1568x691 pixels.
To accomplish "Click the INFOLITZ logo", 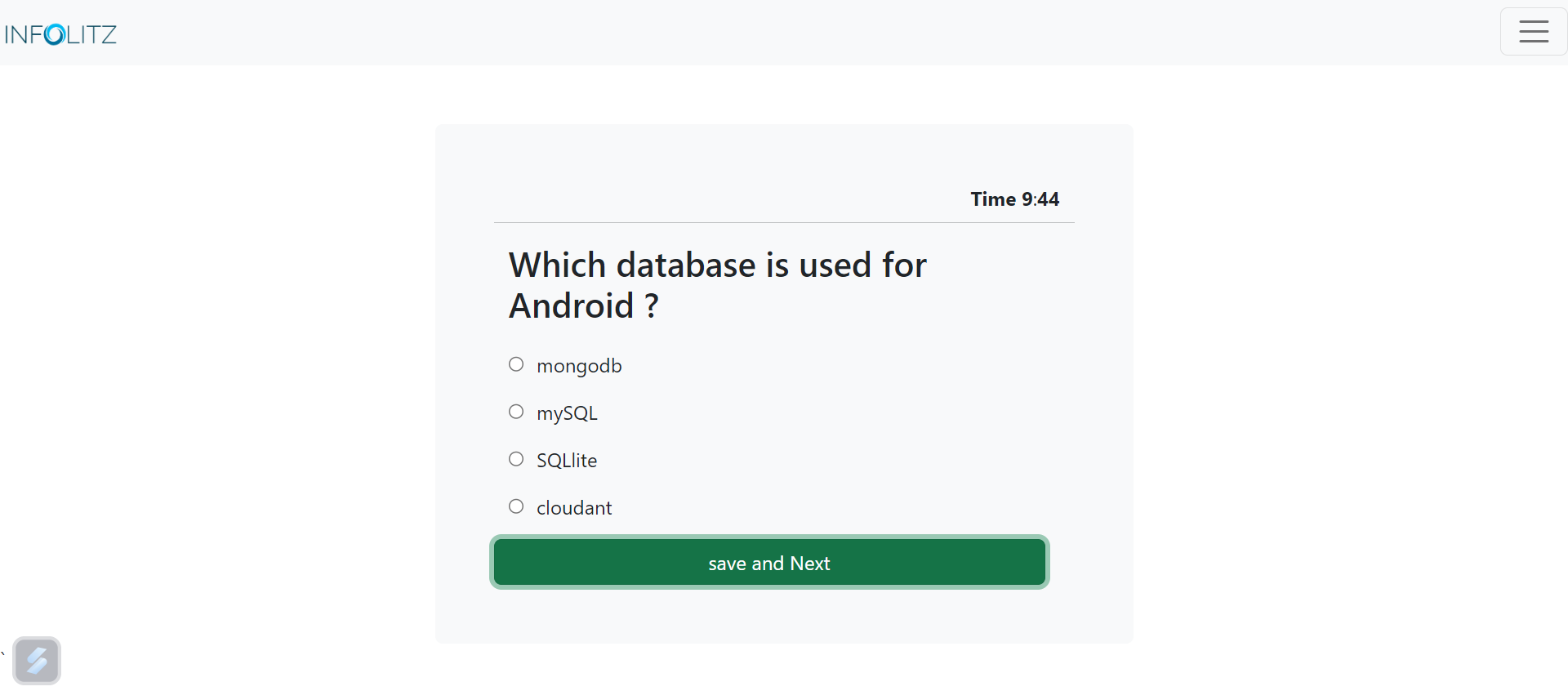I will tap(60, 34).
